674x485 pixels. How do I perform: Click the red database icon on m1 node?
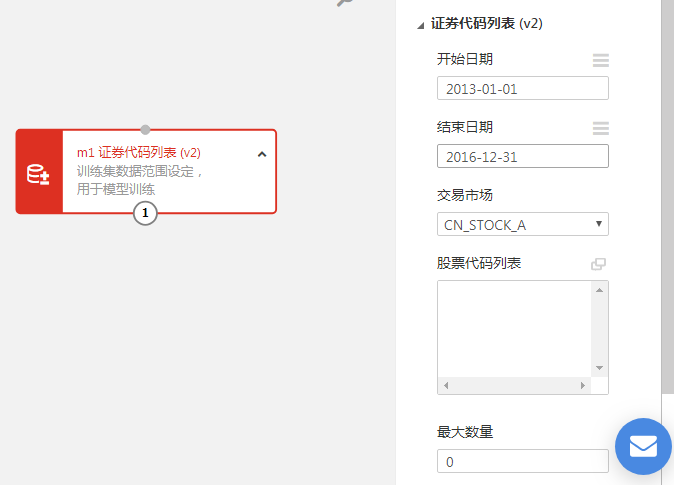(x=38, y=174)
